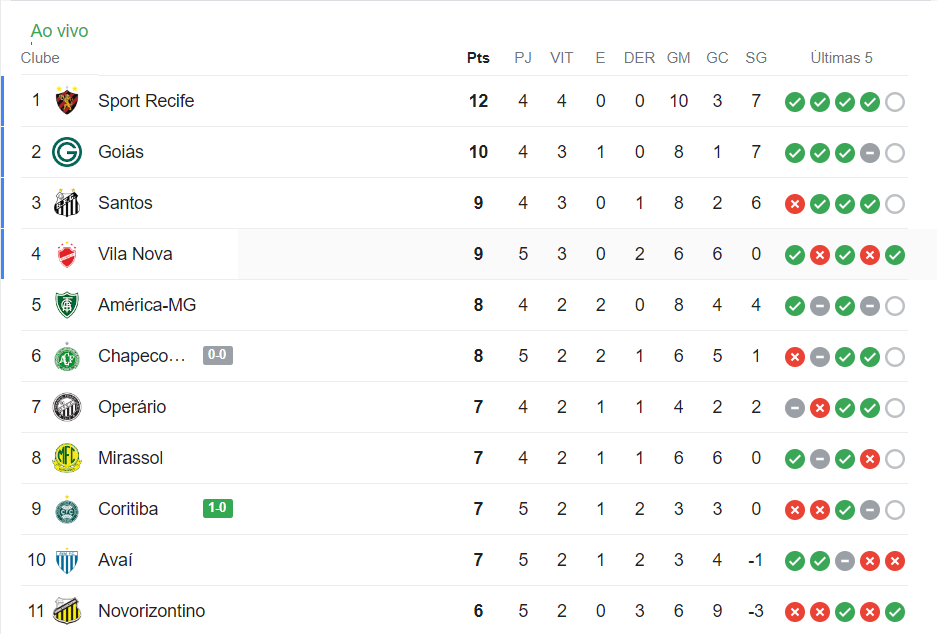Click the Últimas 5 column header

point(841,58)
